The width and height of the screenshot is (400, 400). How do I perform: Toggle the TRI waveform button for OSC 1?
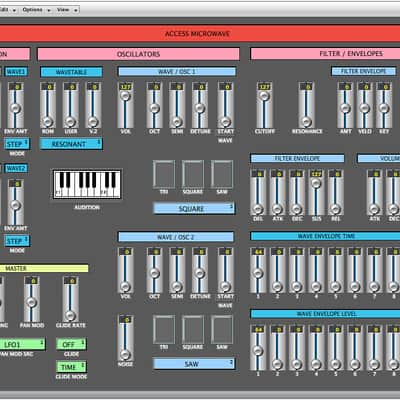point(164,174)
